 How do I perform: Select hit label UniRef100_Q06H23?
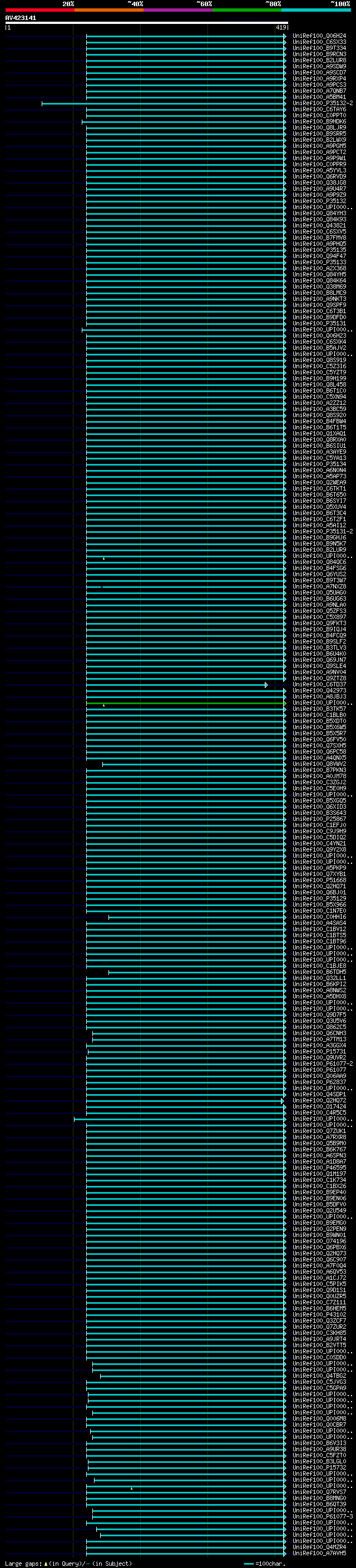319,336
